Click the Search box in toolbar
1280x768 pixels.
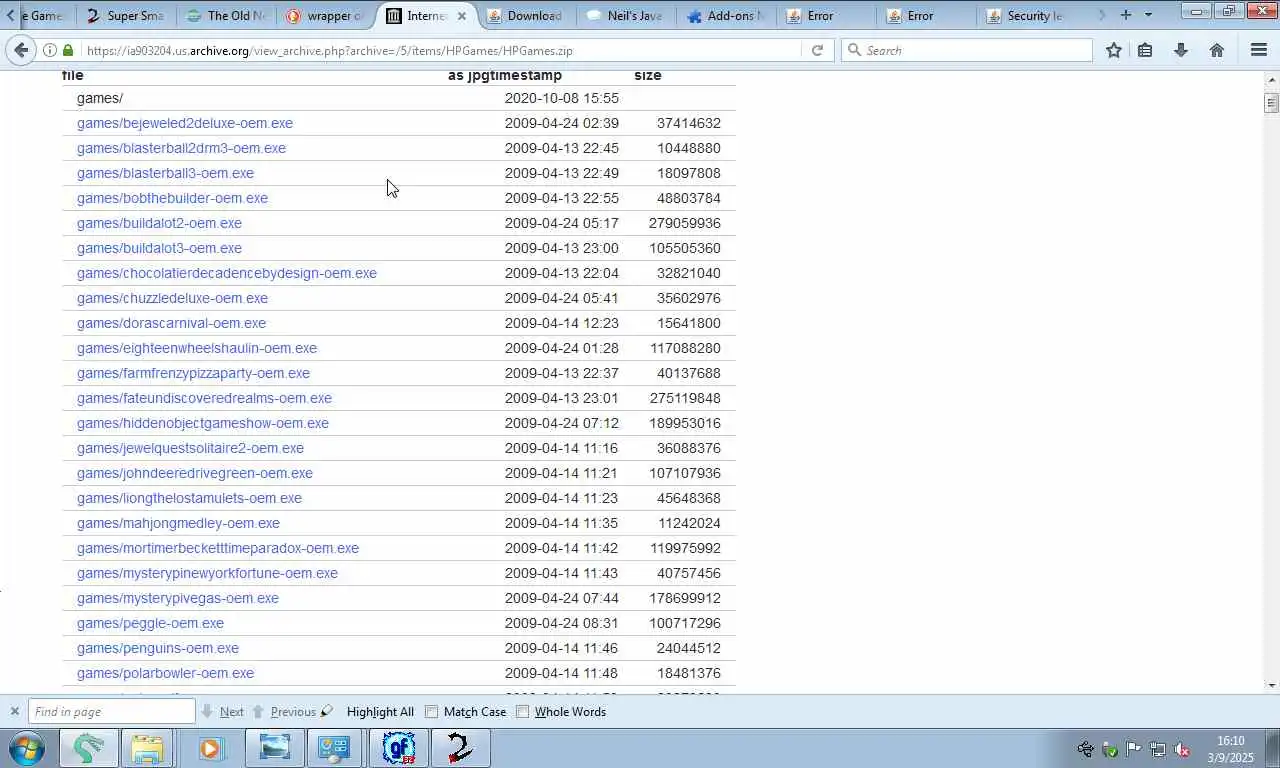point(967,50)
